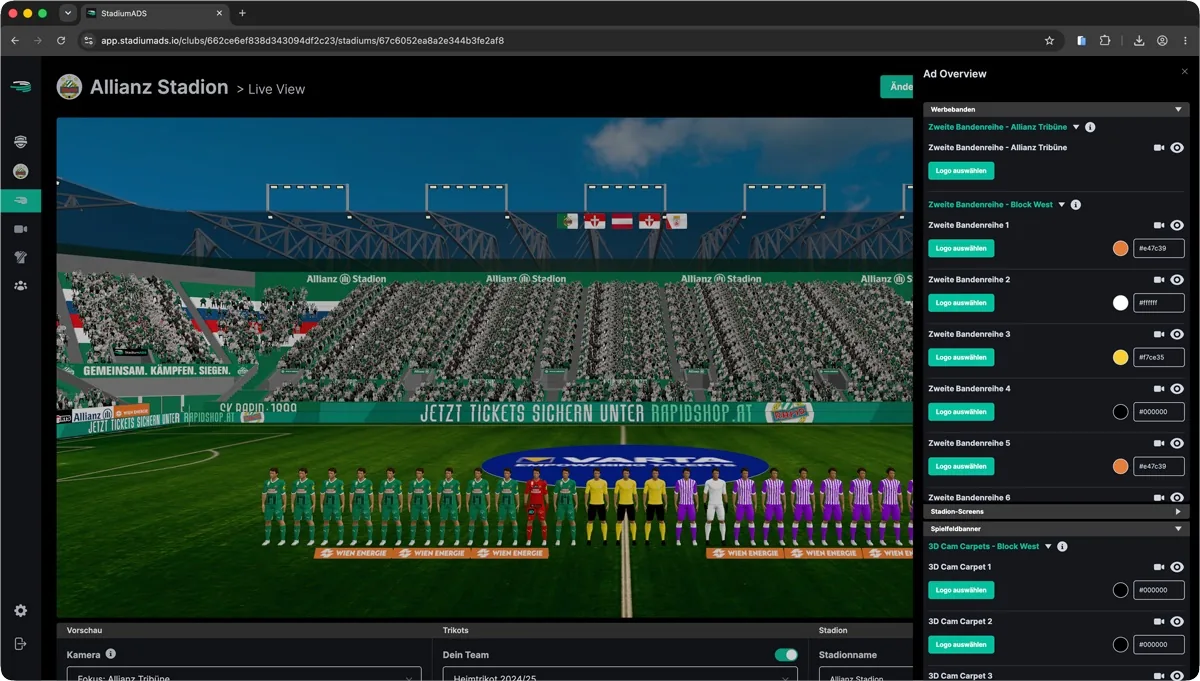Toggle visibility of Zweite Bandenreihe 3
Viewport: 1200px width, 681px height.
point(1177,334)
